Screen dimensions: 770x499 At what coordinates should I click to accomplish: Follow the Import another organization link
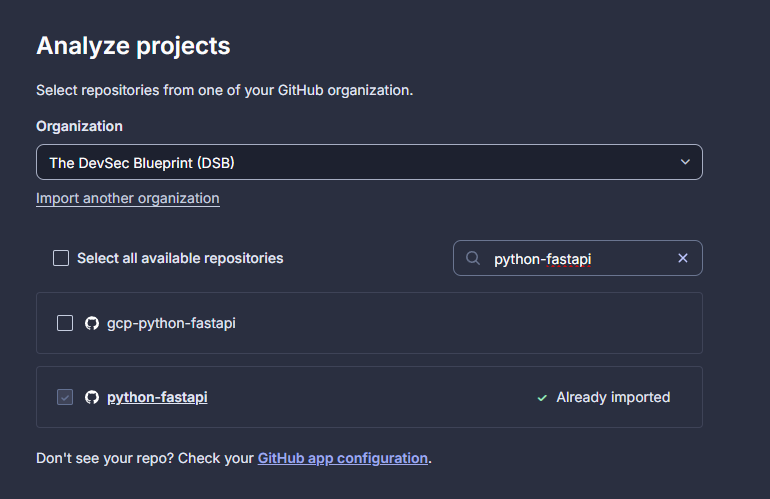[x=127, y=198]
